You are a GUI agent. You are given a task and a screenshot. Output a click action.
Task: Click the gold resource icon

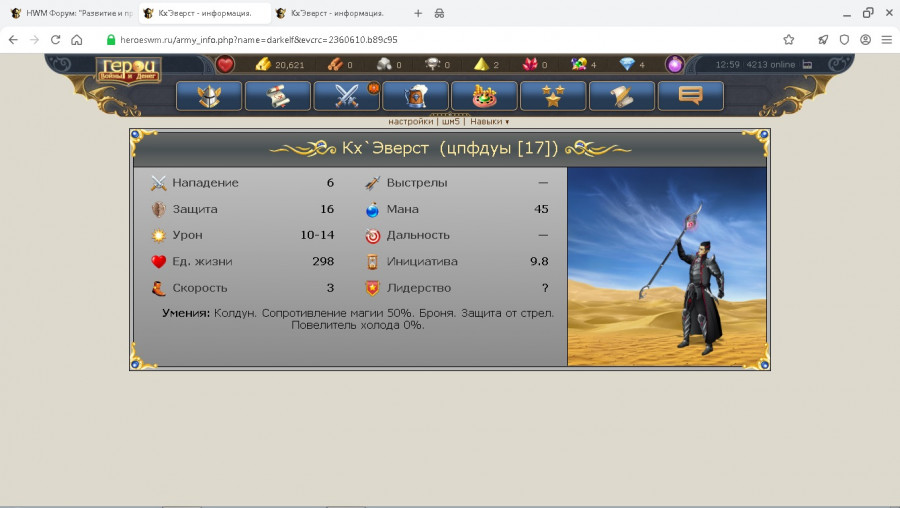263,64
